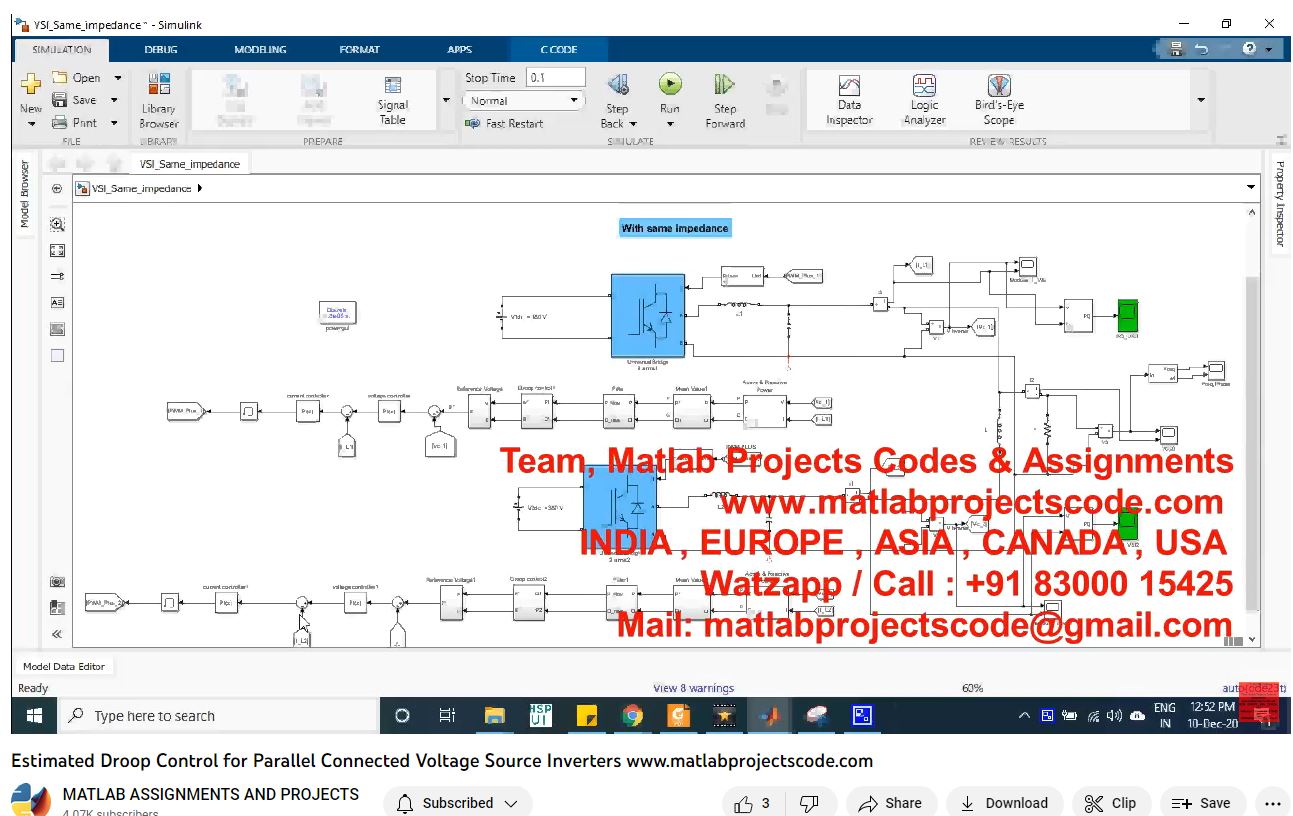Click Fit to View in canvas palette
Image resolution: width=1293 pixels, height=816 pixels.
57,251
